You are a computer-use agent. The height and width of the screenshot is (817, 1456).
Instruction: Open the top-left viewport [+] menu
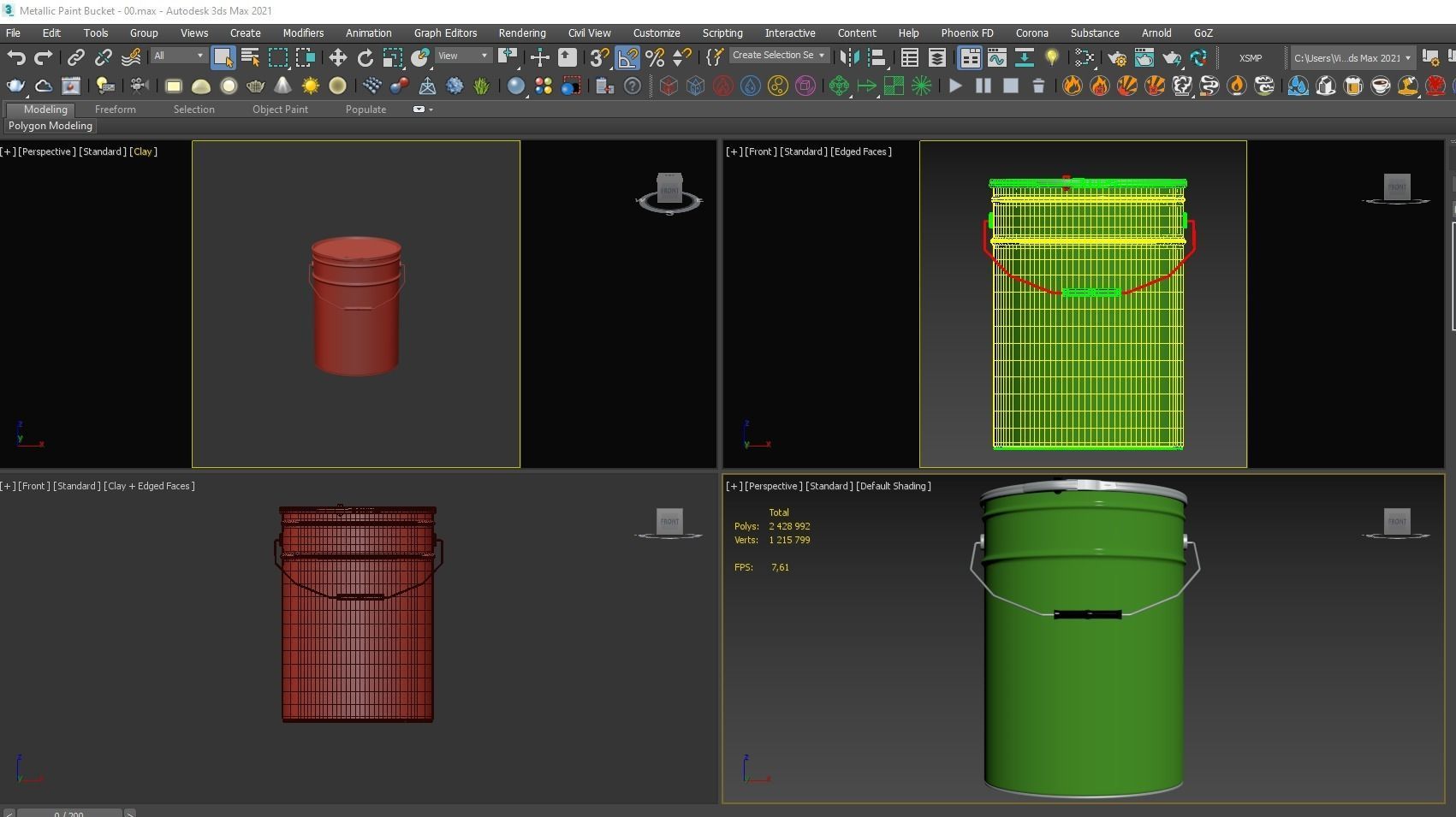(x=8, y=151)
